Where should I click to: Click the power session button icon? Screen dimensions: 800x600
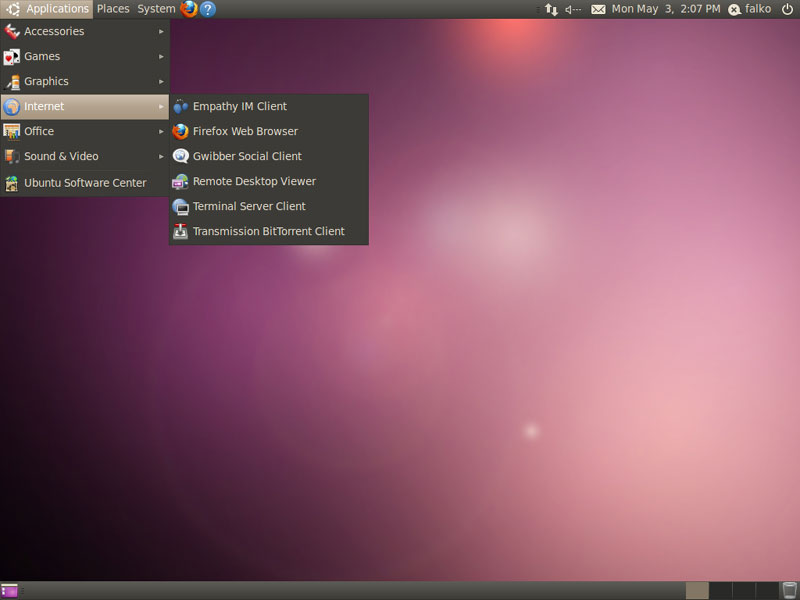point(787,9)
